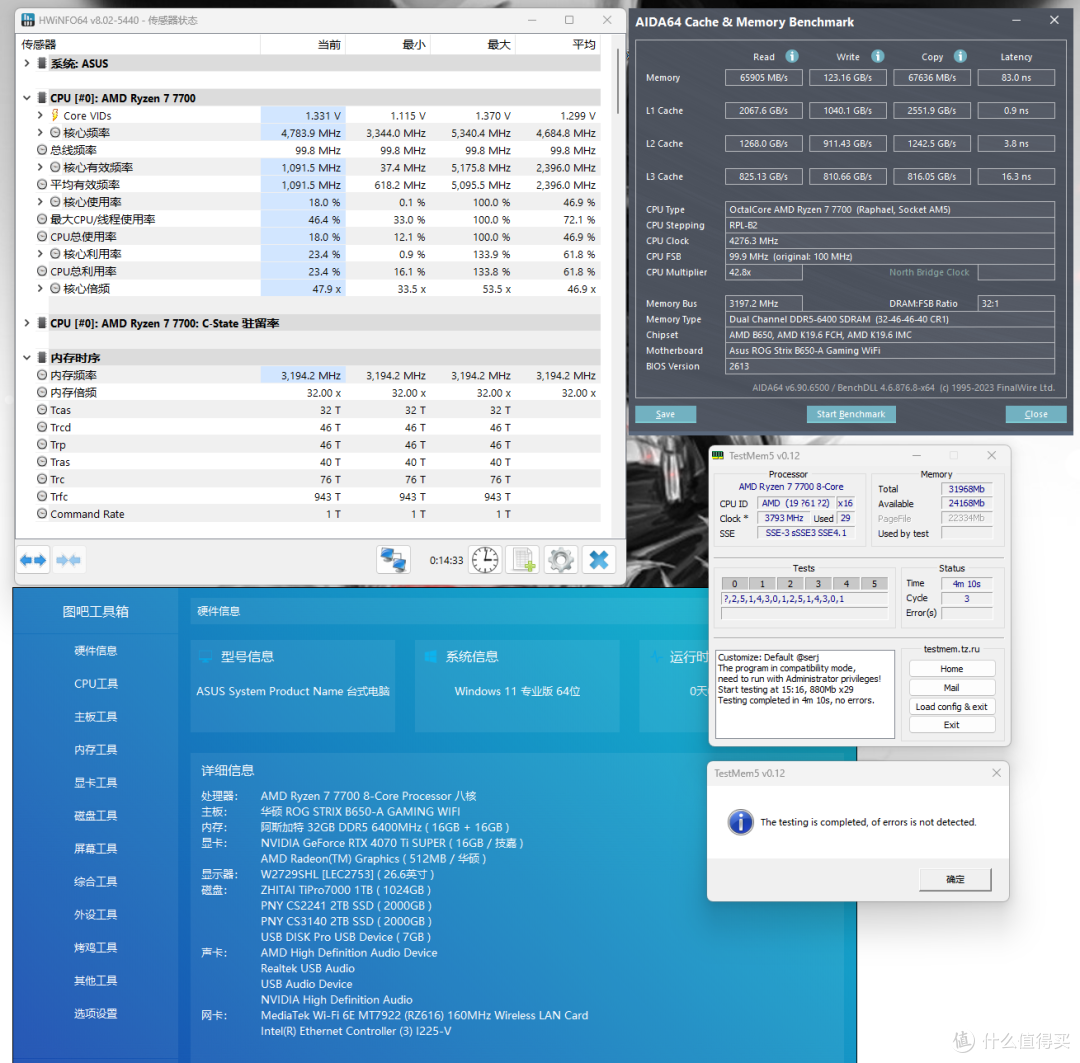1080x1063 pixels.
Task: Click the L3 Cache latency value 16.3 ns
Action: pyautogui.click(x=1016, y=176)
